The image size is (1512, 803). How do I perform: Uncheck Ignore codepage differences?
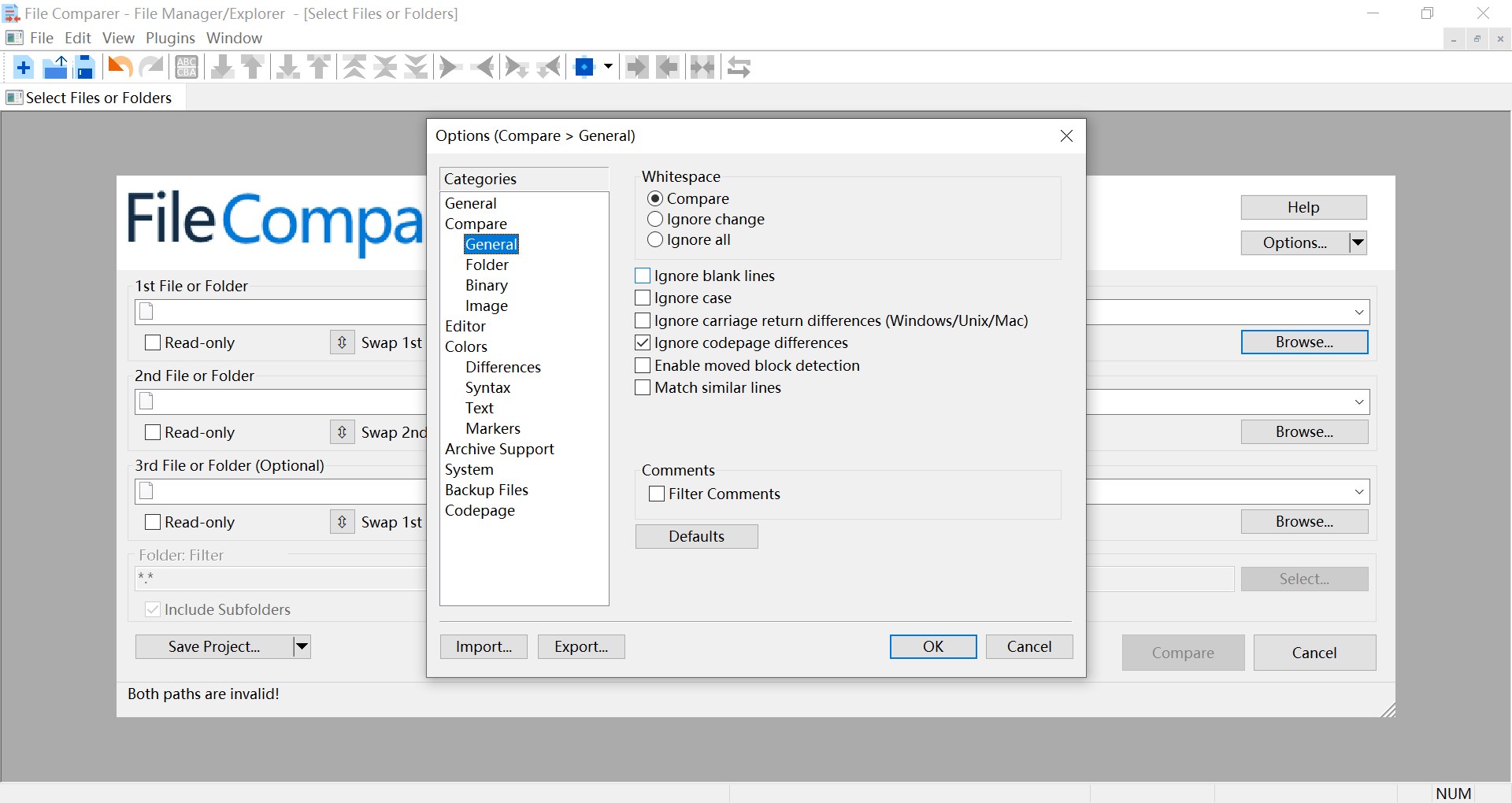(x=643, y=342)
